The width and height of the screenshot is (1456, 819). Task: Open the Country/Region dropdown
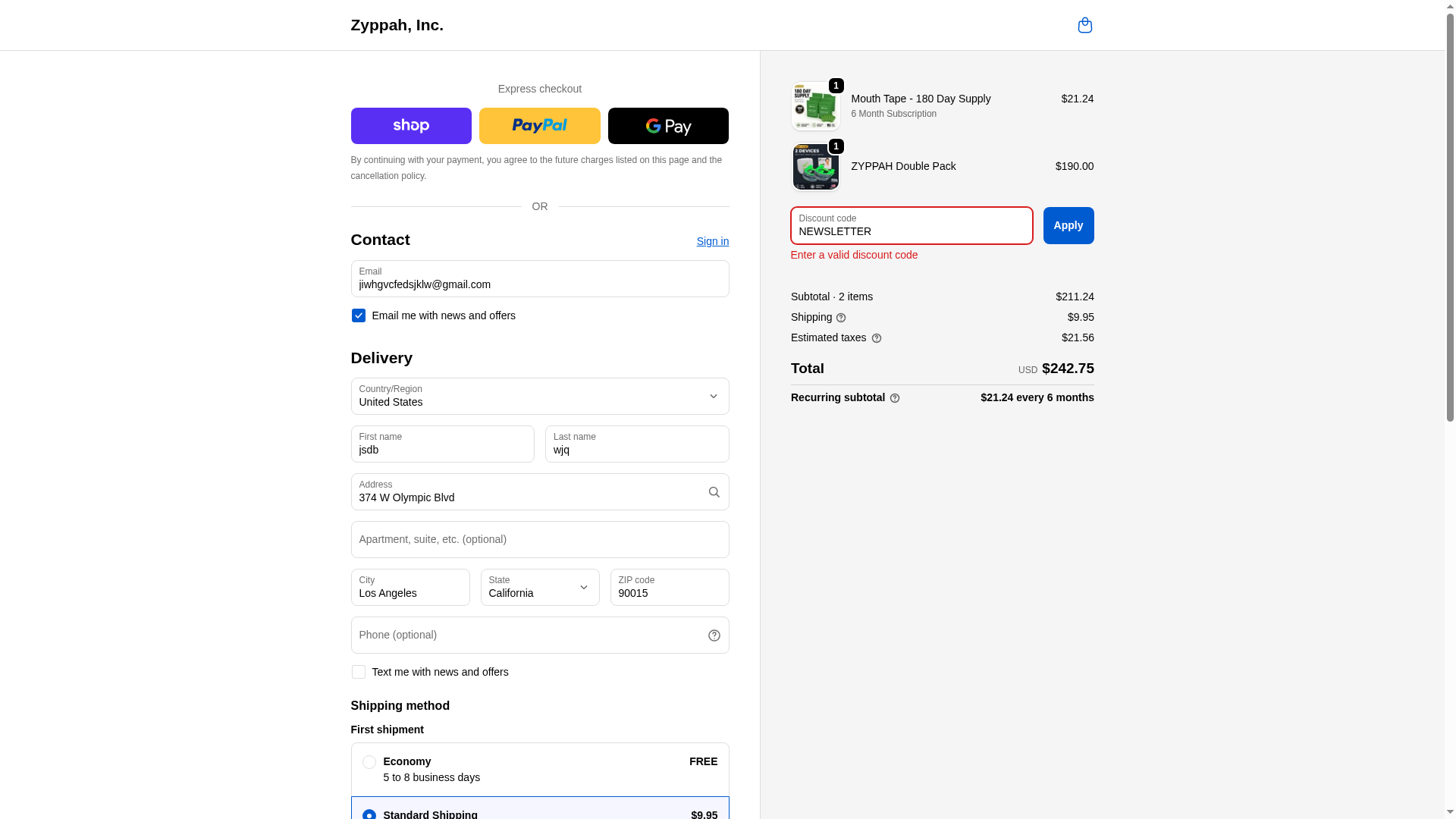pos(540,396)
